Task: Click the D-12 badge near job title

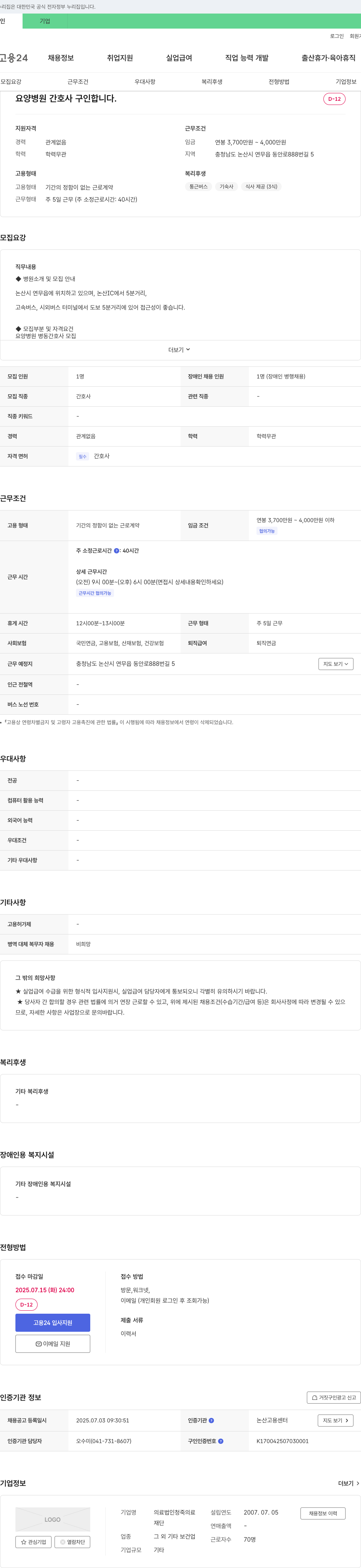Action: 334,99
